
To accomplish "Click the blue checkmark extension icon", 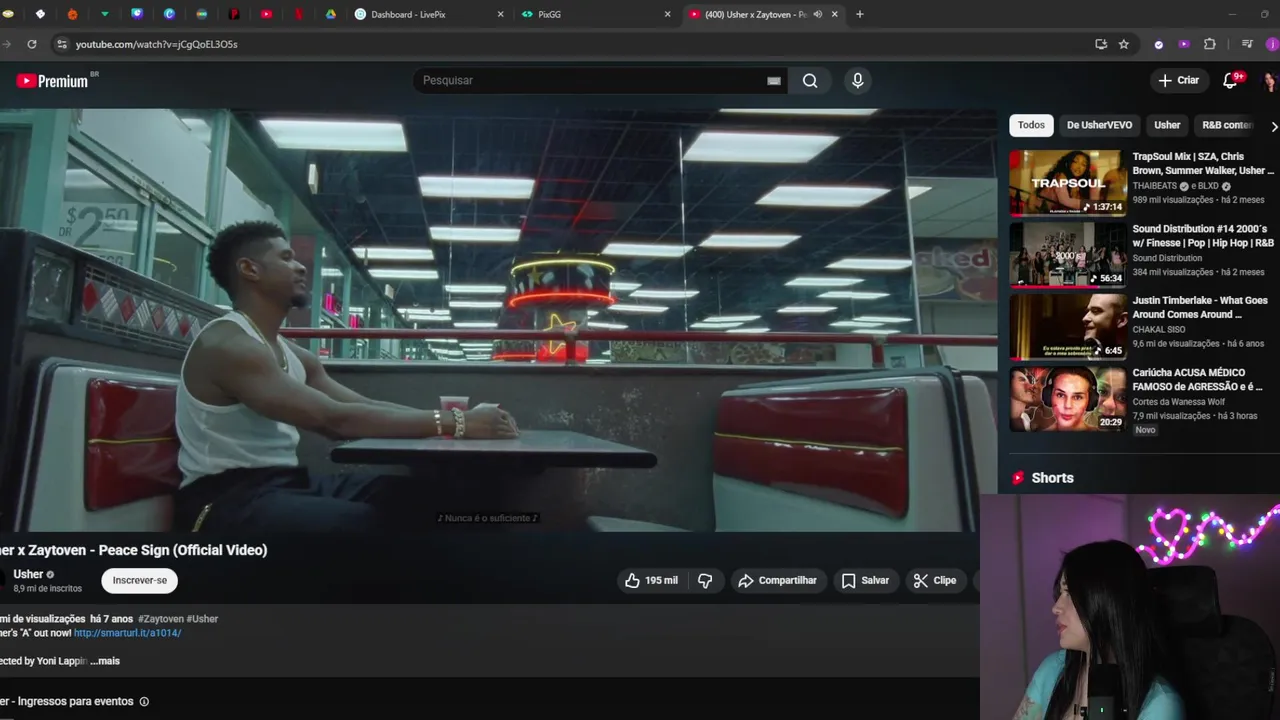I will coord(1159,44).
